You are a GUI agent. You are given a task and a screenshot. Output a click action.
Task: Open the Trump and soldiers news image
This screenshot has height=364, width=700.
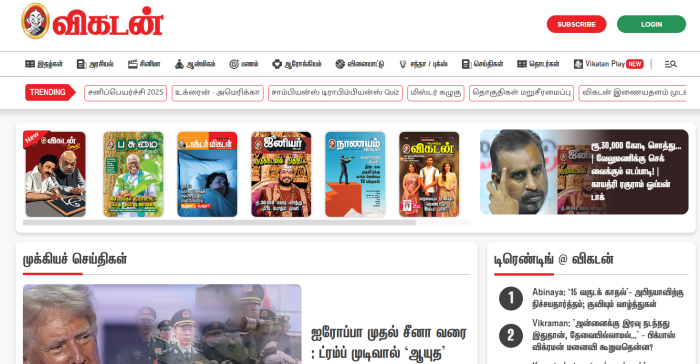[162, 324]
